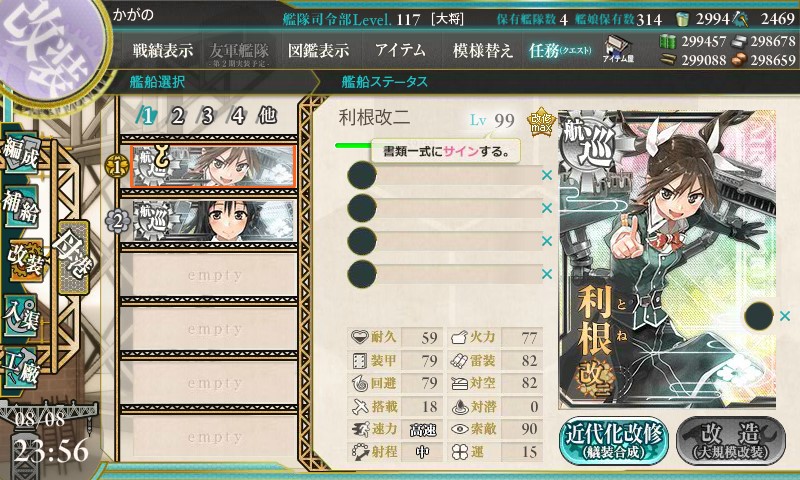Click the 母港 home port icon
800x480 pixels.
(x=74, y=257)
